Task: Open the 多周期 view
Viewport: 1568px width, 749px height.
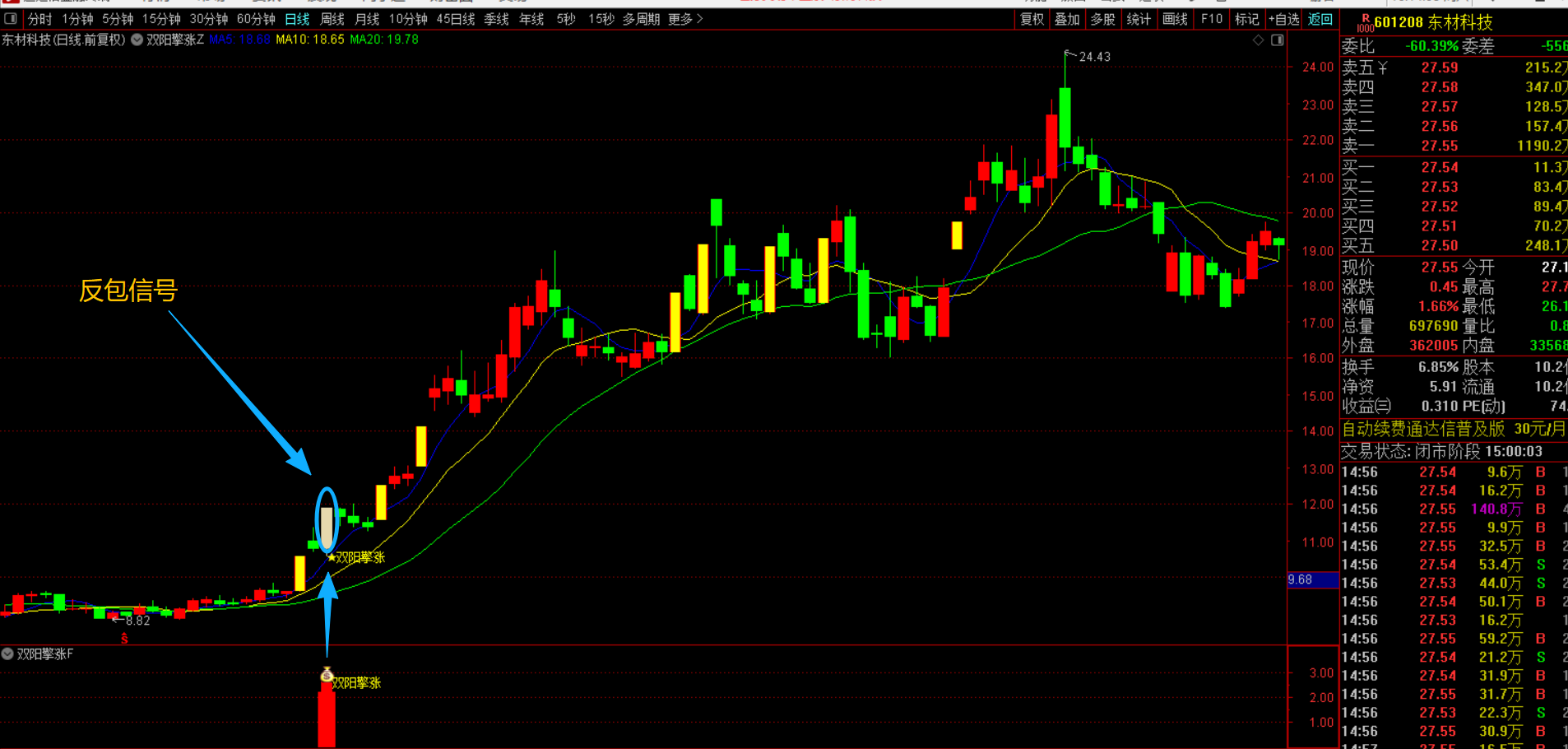Action: (x=641, y=19)
